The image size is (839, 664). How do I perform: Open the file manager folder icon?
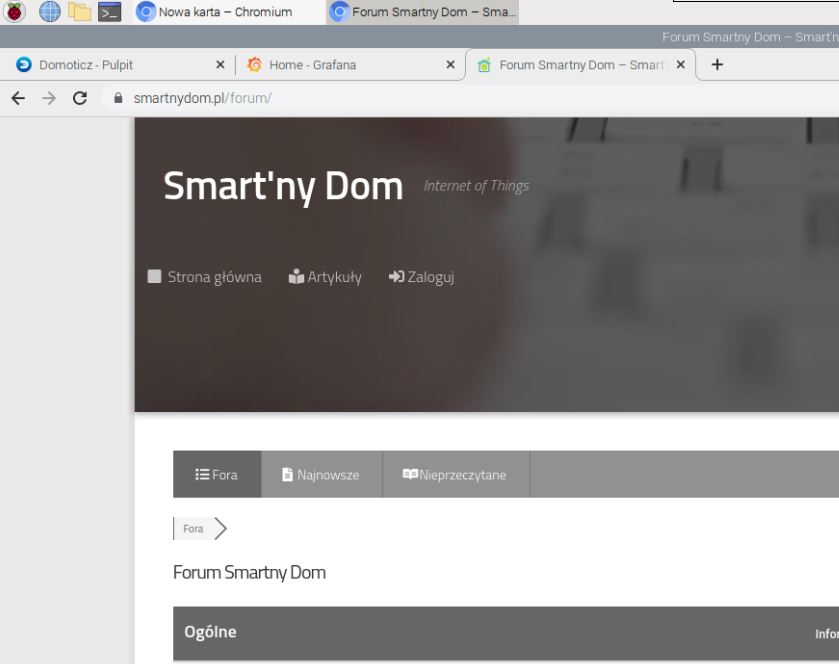79,12
